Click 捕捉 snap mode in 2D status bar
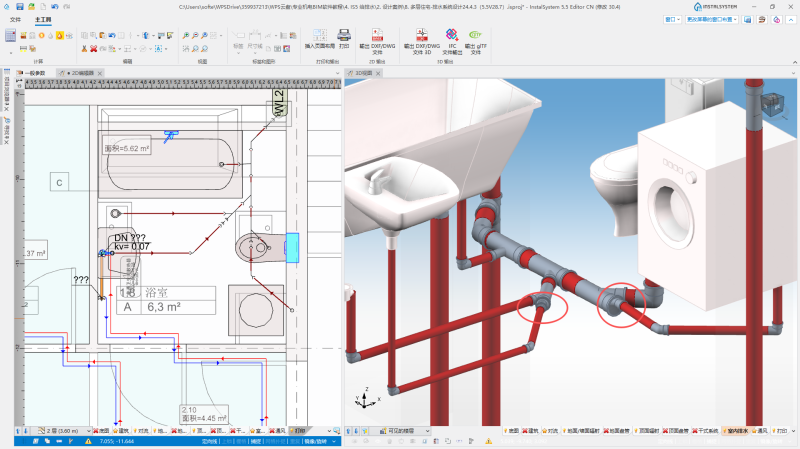The width and height of the screenshot is (800, 449). point(256,441)
